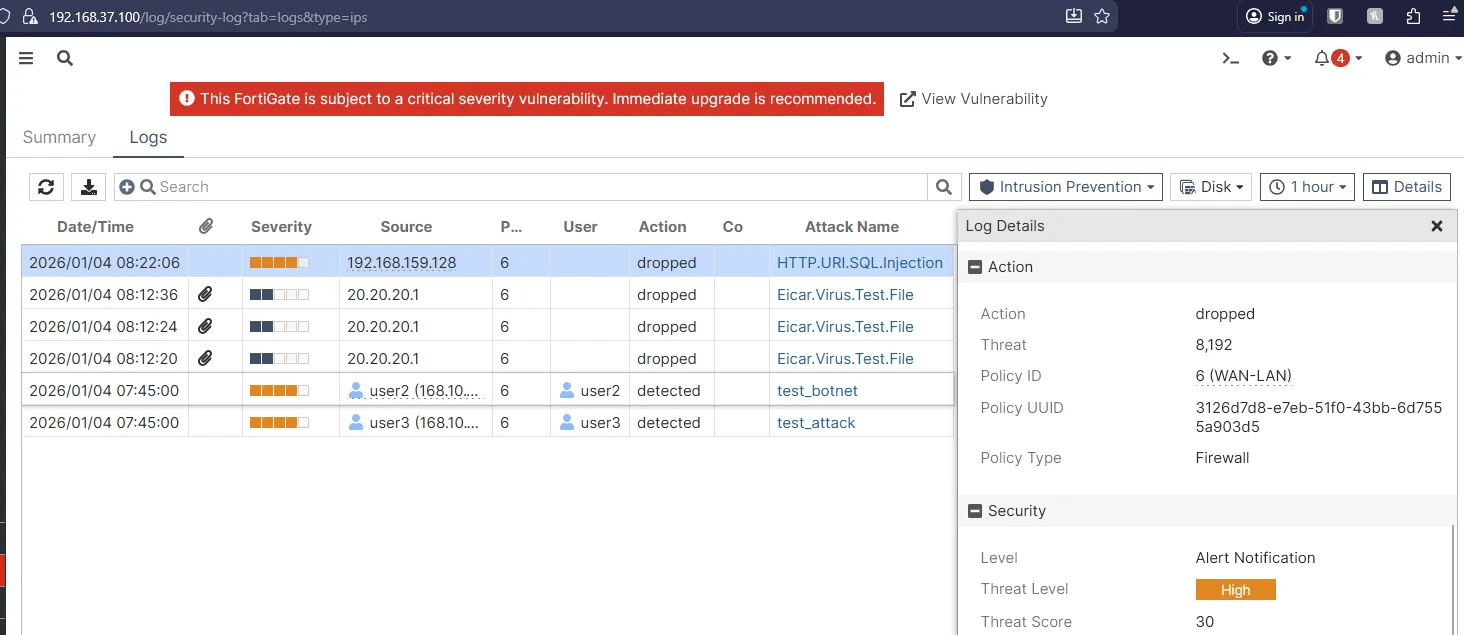Viewport: 1464px width, 635px height.
Task: Click the paperclip on the 08:12:36 log entry
Action: [x=207, y=294]
